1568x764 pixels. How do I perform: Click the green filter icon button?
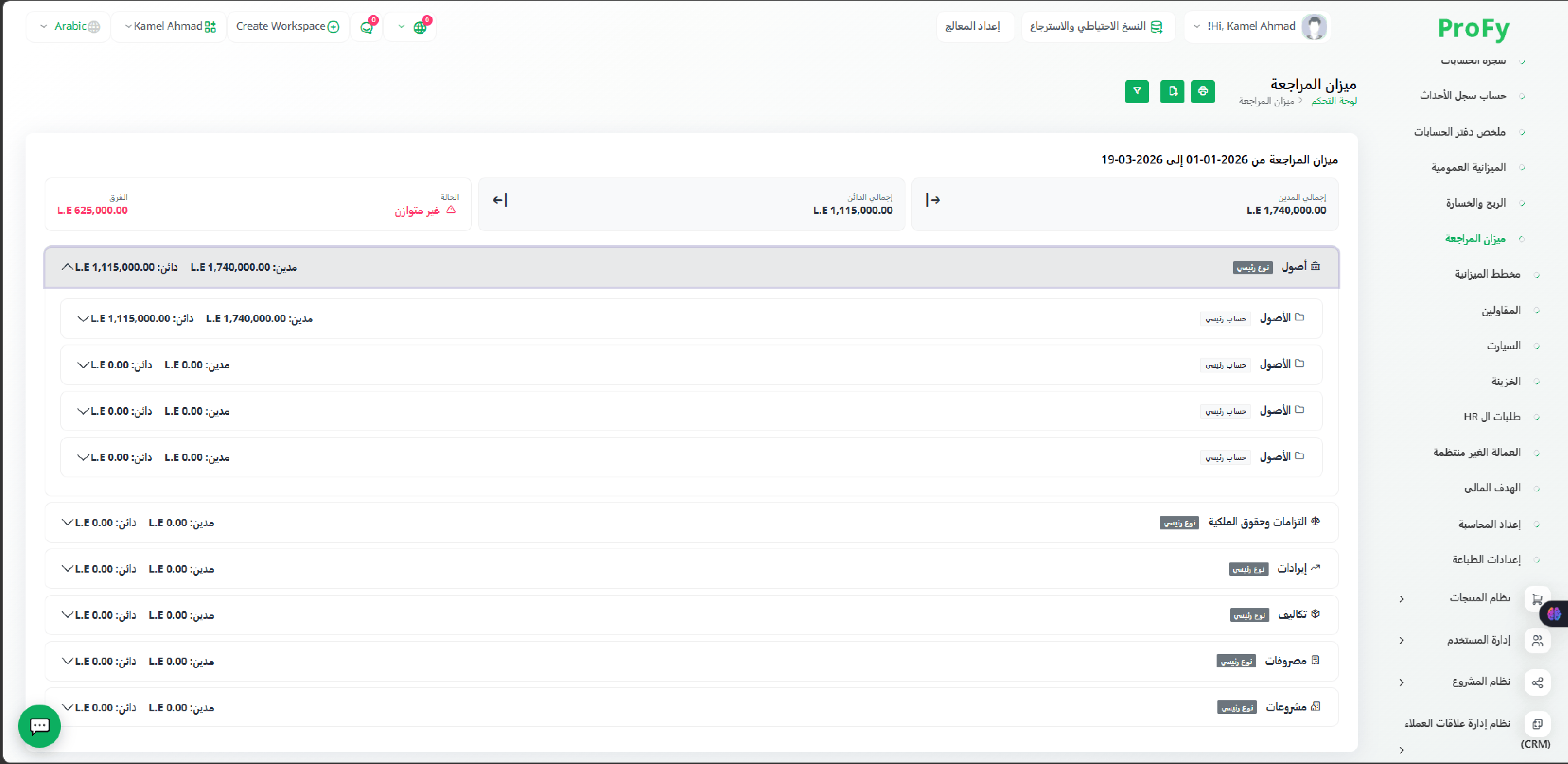[1136, 91]
